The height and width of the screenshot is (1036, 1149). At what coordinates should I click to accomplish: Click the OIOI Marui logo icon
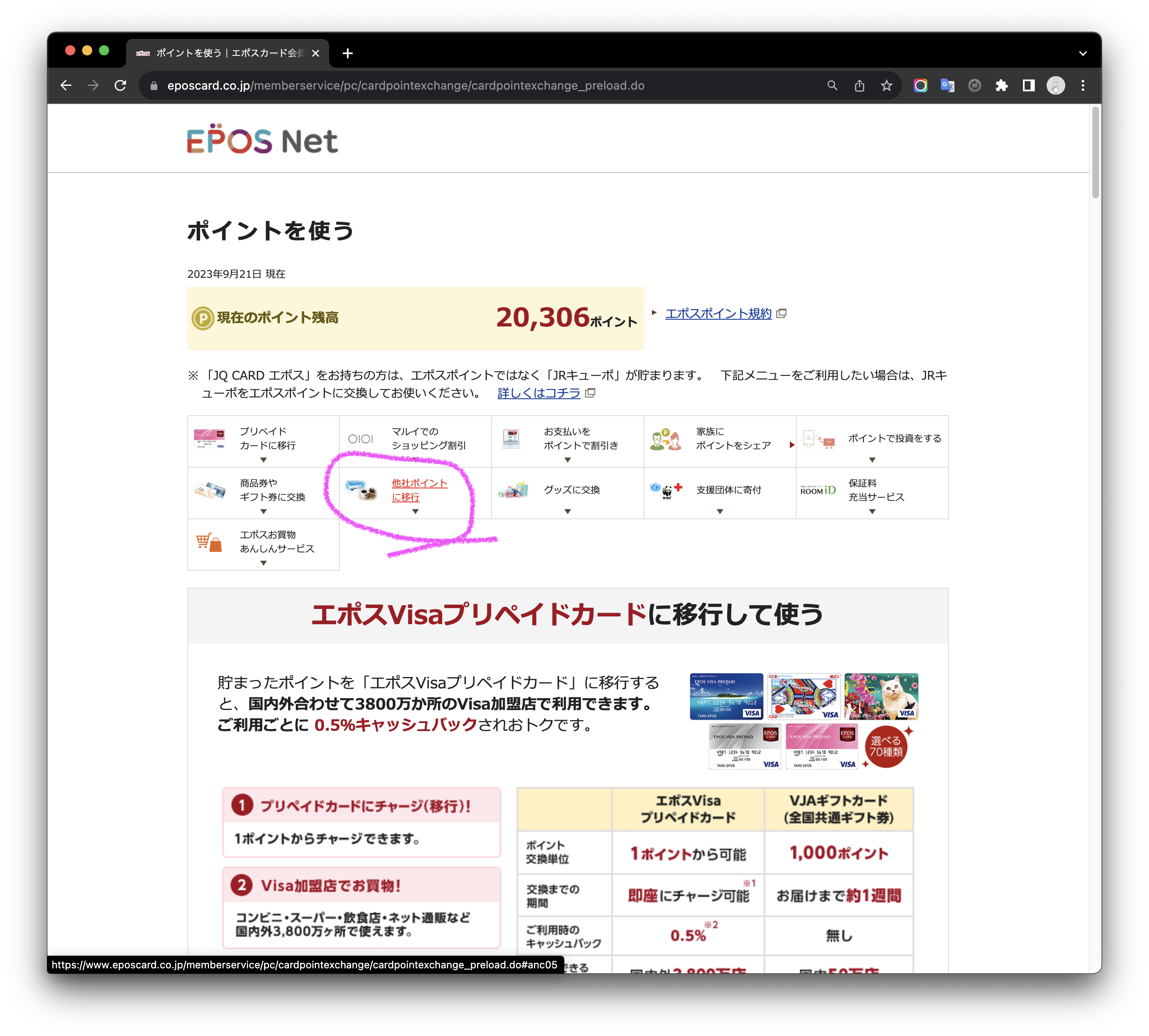[x=360, y=439]
